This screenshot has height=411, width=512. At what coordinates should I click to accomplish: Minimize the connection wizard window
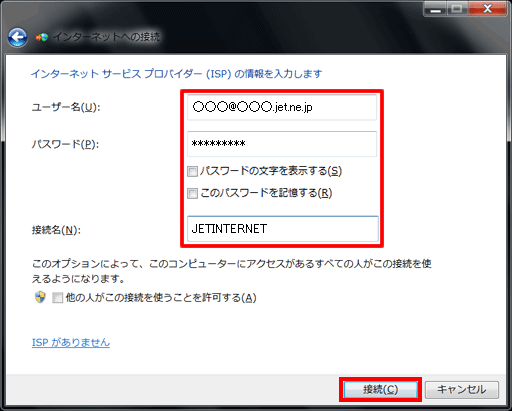click(x=435, y=10)
